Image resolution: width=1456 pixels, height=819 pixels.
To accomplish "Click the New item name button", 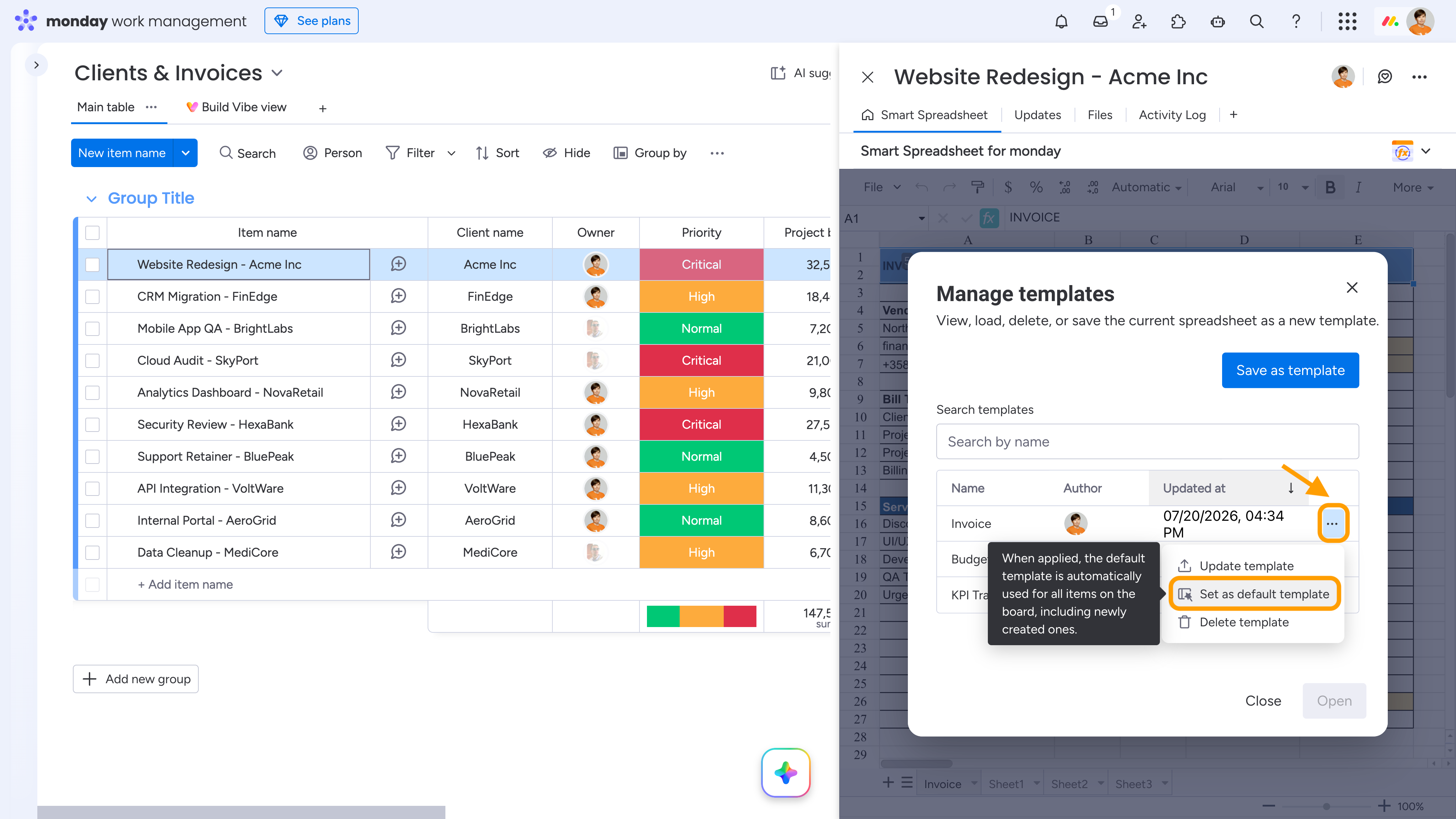I will (122, 152).
